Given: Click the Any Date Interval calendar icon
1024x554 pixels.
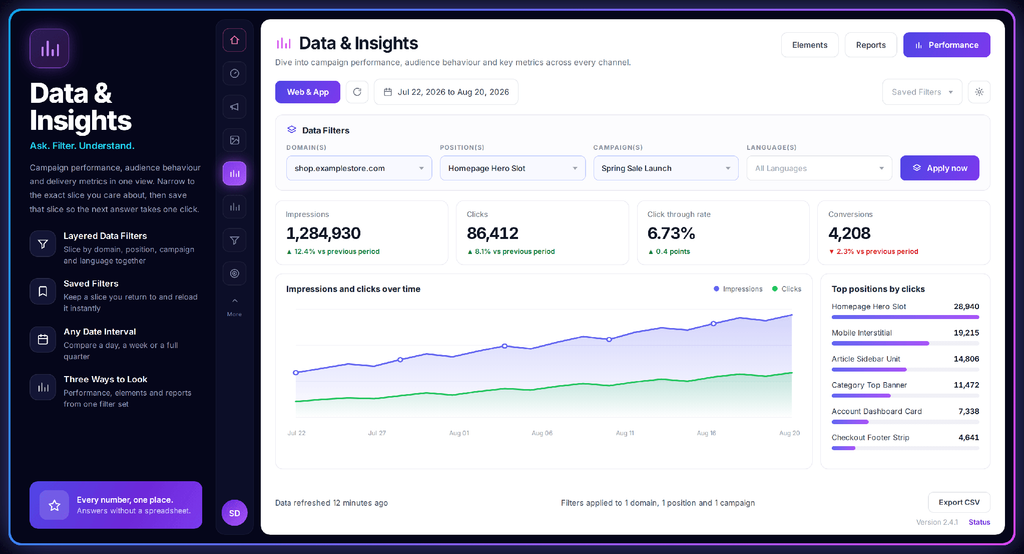Looking at the screenshot, I should pos(42,340).
